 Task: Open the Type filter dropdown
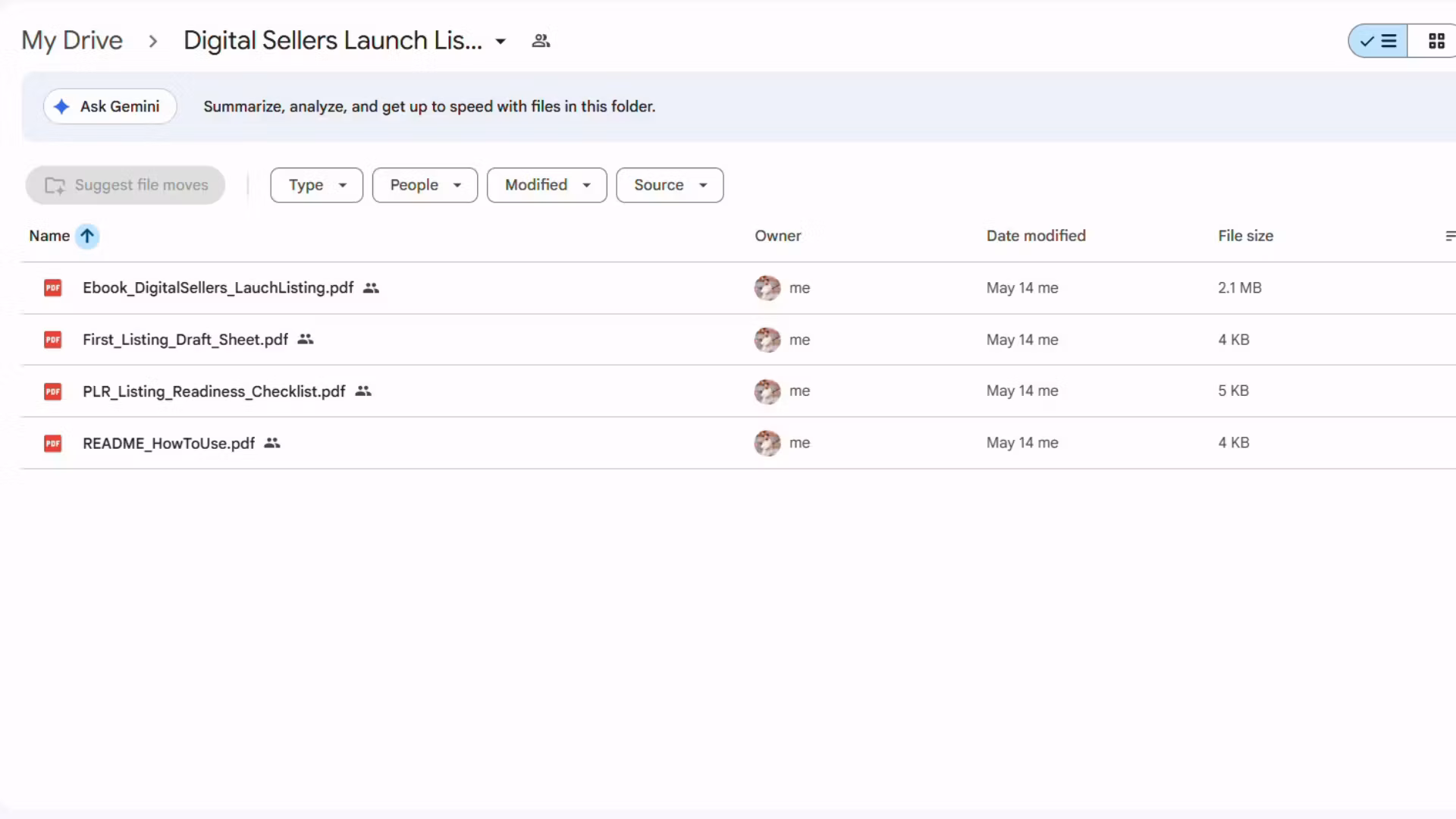317,185
